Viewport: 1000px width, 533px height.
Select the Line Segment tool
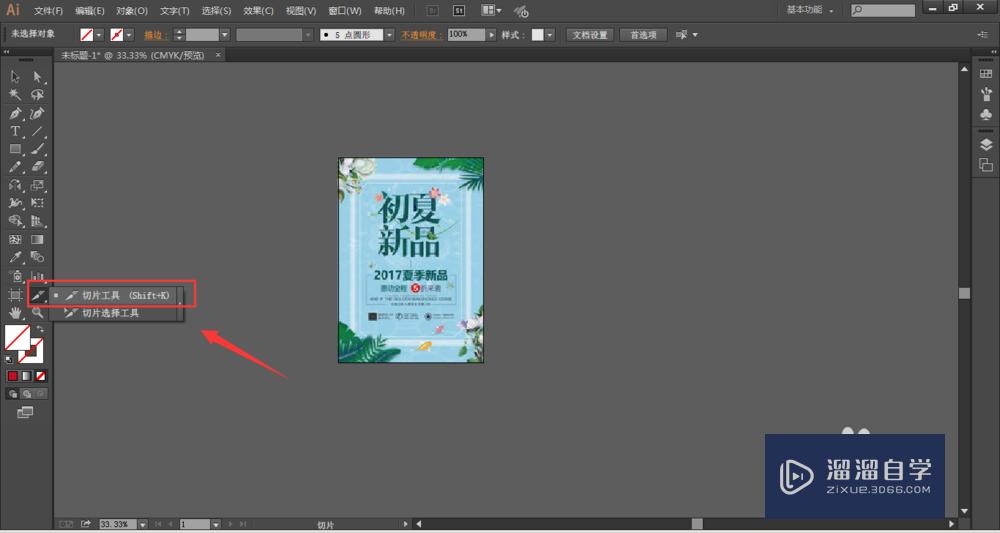tap(37, 131)
